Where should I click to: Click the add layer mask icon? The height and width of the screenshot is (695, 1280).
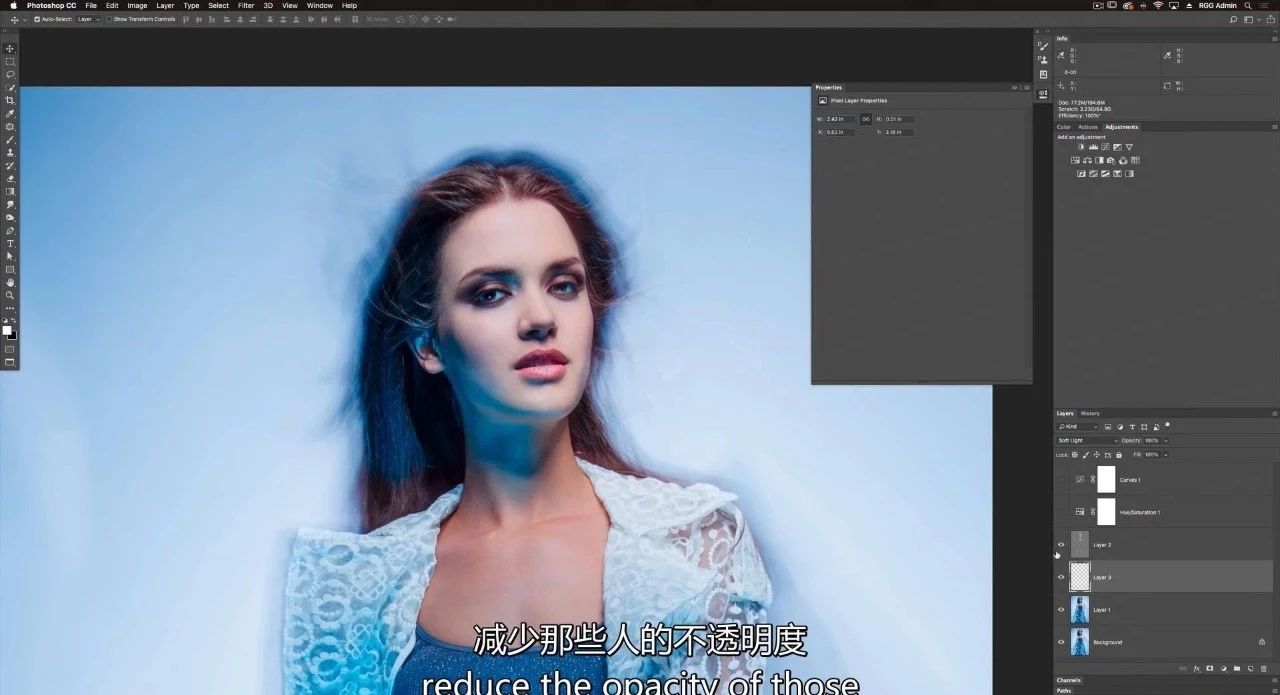point(1209,668)
